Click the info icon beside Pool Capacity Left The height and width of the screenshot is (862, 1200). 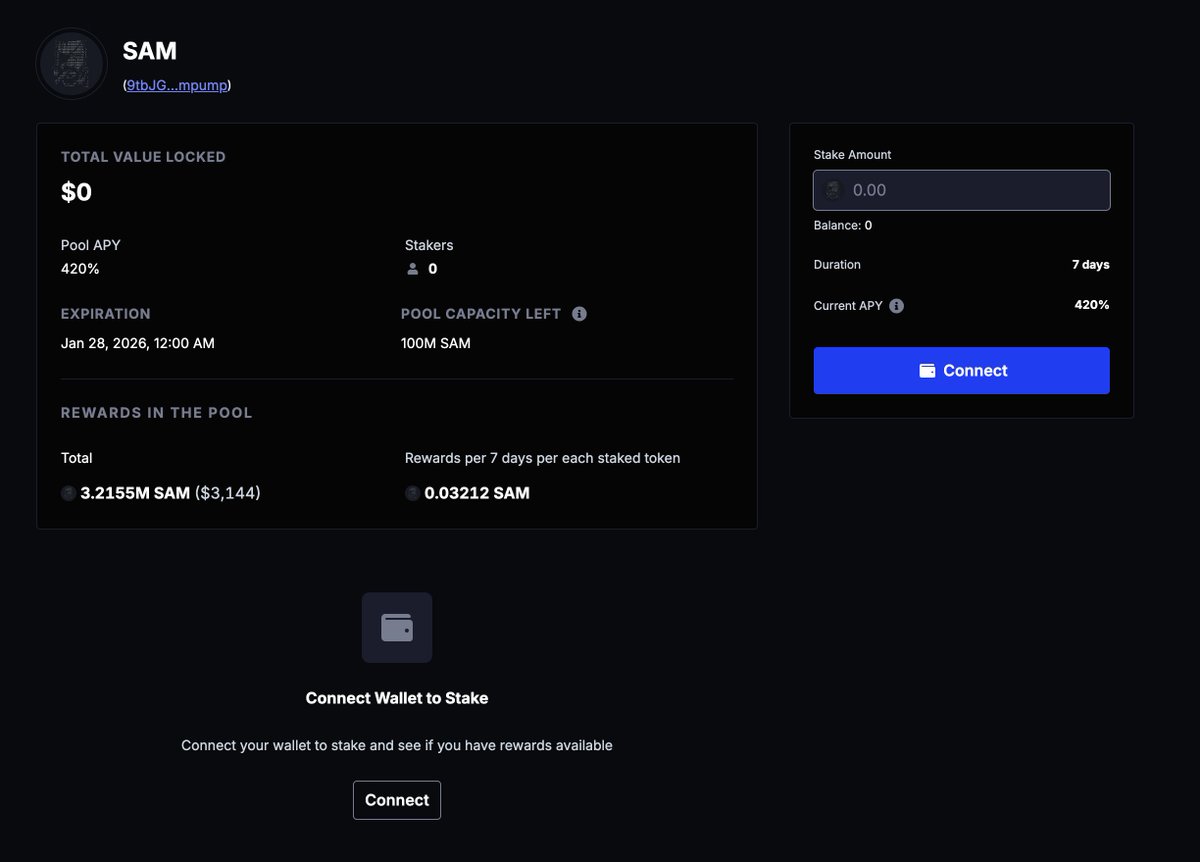579,314
